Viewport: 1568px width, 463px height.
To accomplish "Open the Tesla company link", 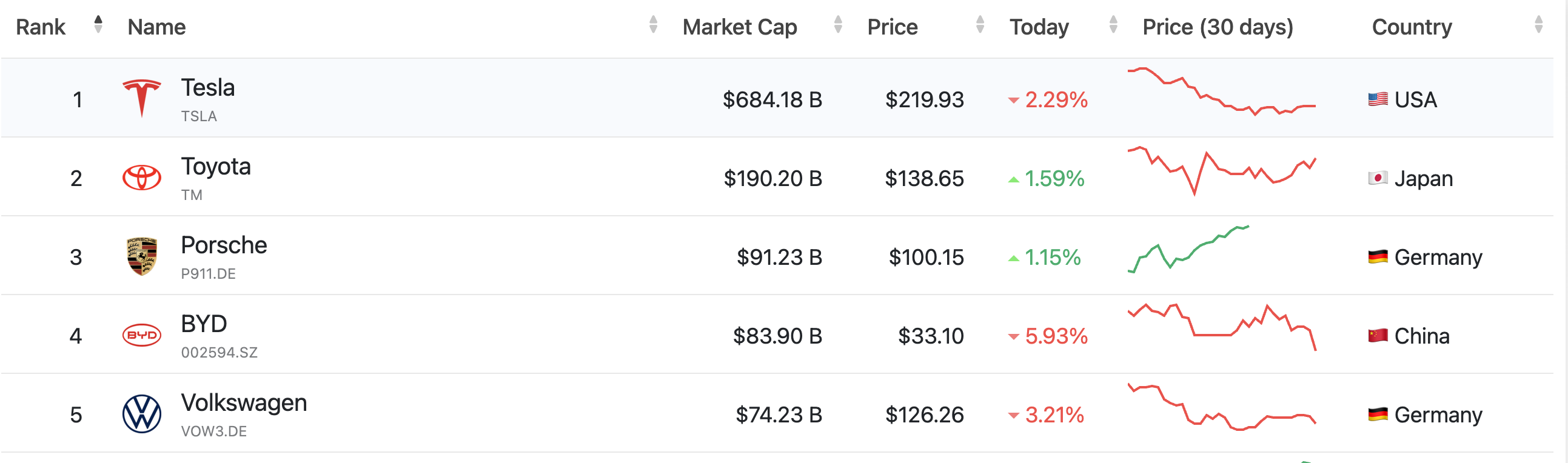I will point(207,88).
